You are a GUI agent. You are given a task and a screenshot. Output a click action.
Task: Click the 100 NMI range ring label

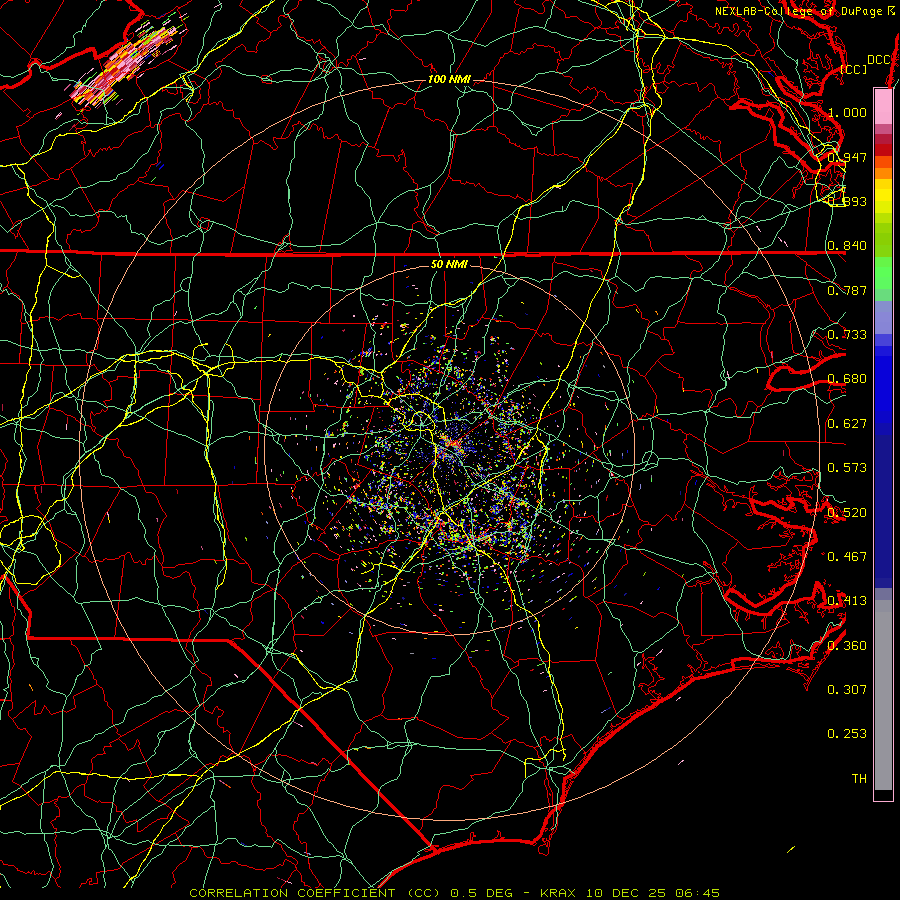point(449,79)
